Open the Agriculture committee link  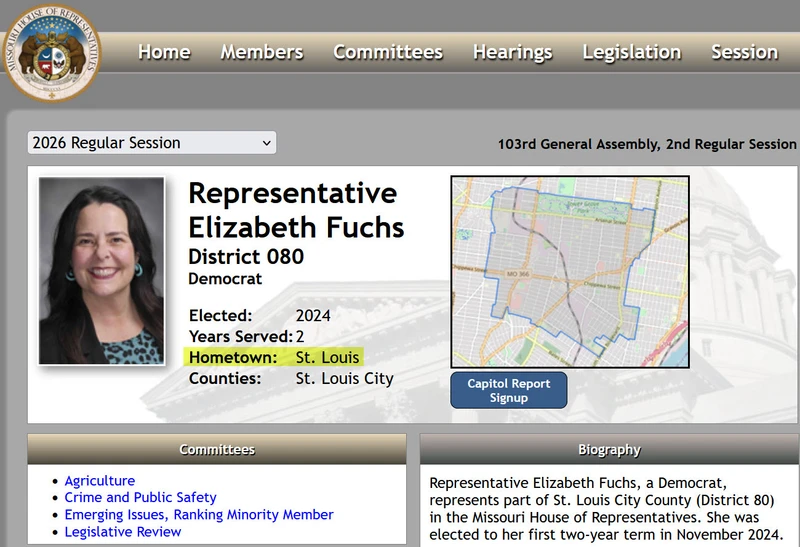99,481
